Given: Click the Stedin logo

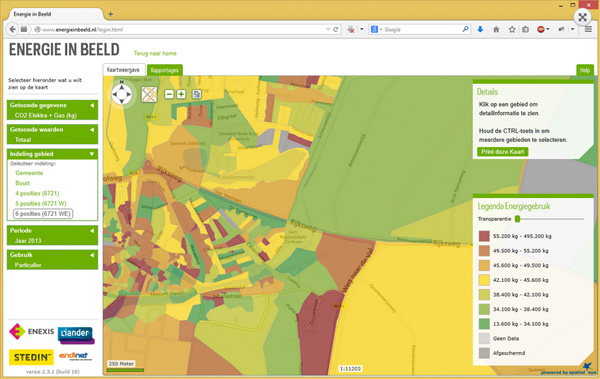Looking at the screenshot, I should point(31,357).
